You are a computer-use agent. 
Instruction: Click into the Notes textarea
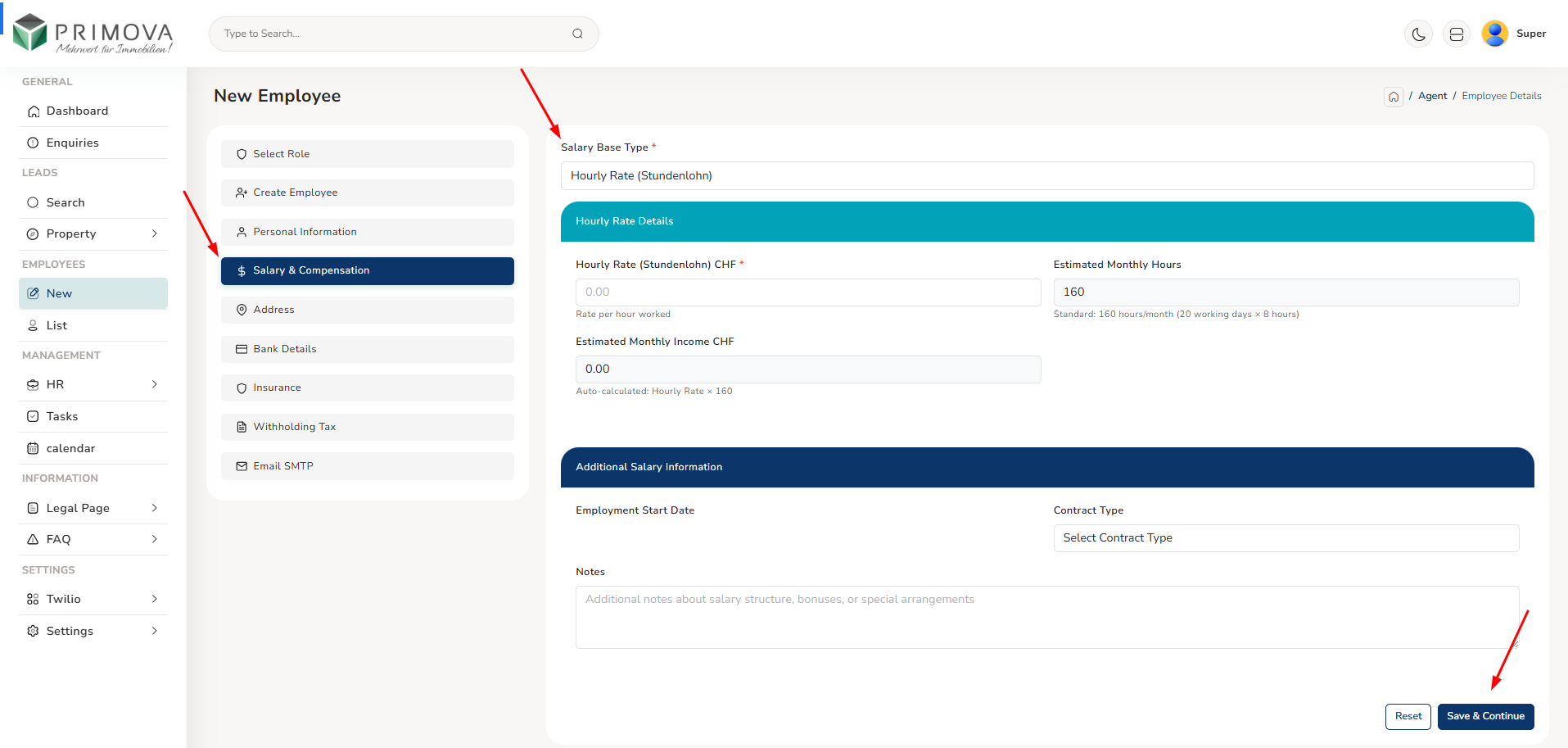pos(1046,617)
